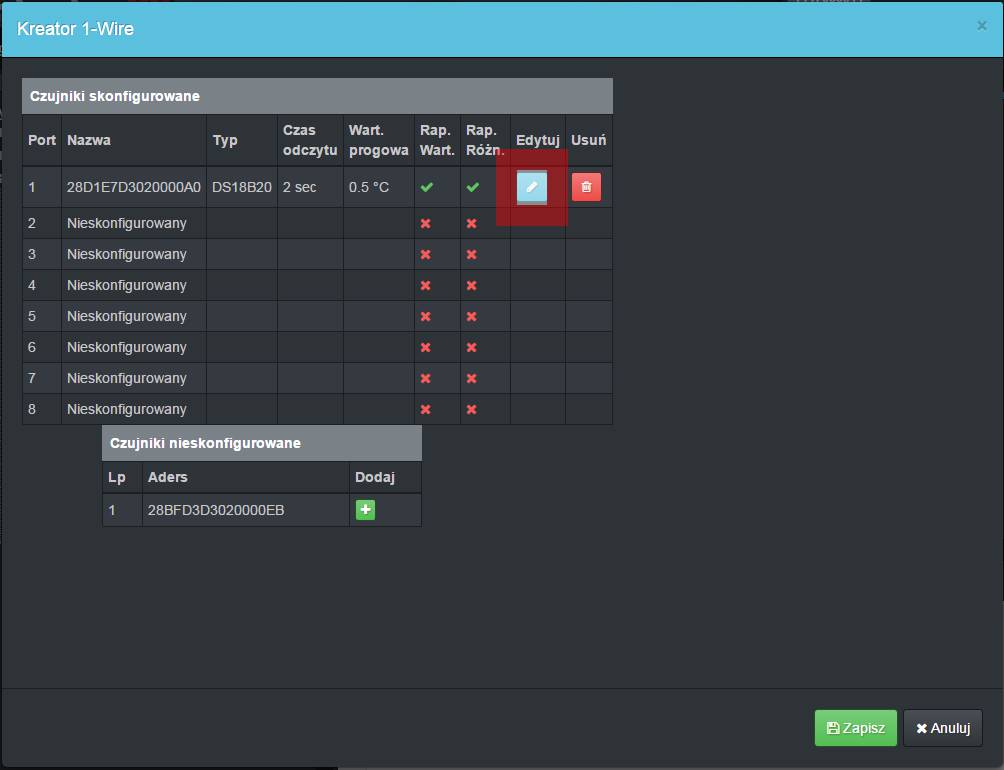Viewport: 1004px width, 770px height.
Task: Save configuration with Zapisz button
Action: tap(855, 728)
